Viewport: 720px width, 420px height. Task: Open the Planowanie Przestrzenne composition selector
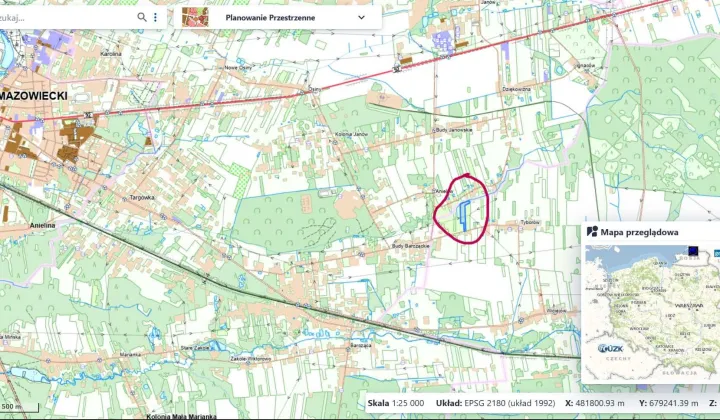[278, 17]
